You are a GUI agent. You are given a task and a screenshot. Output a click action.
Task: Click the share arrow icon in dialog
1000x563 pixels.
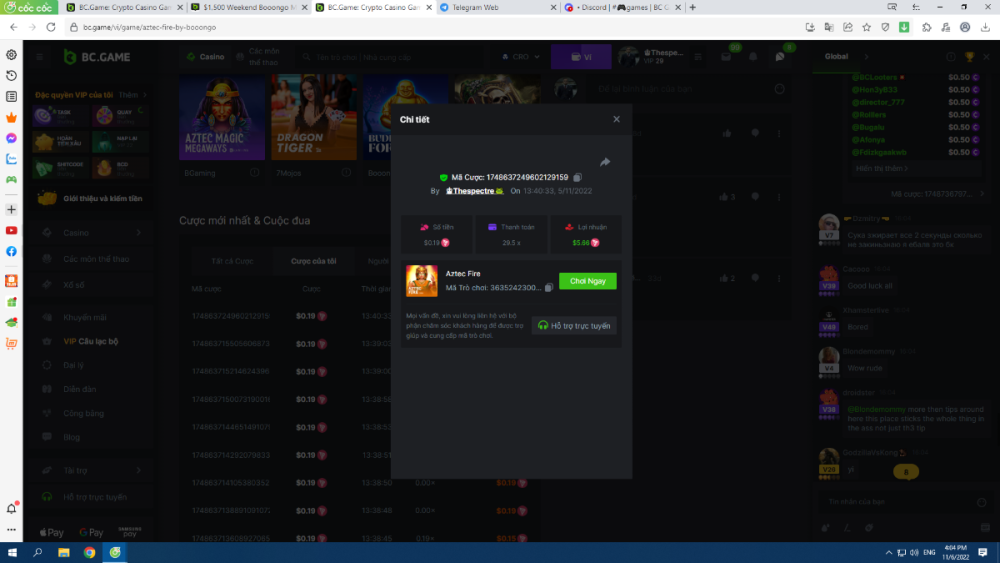[x=605, y=162]
